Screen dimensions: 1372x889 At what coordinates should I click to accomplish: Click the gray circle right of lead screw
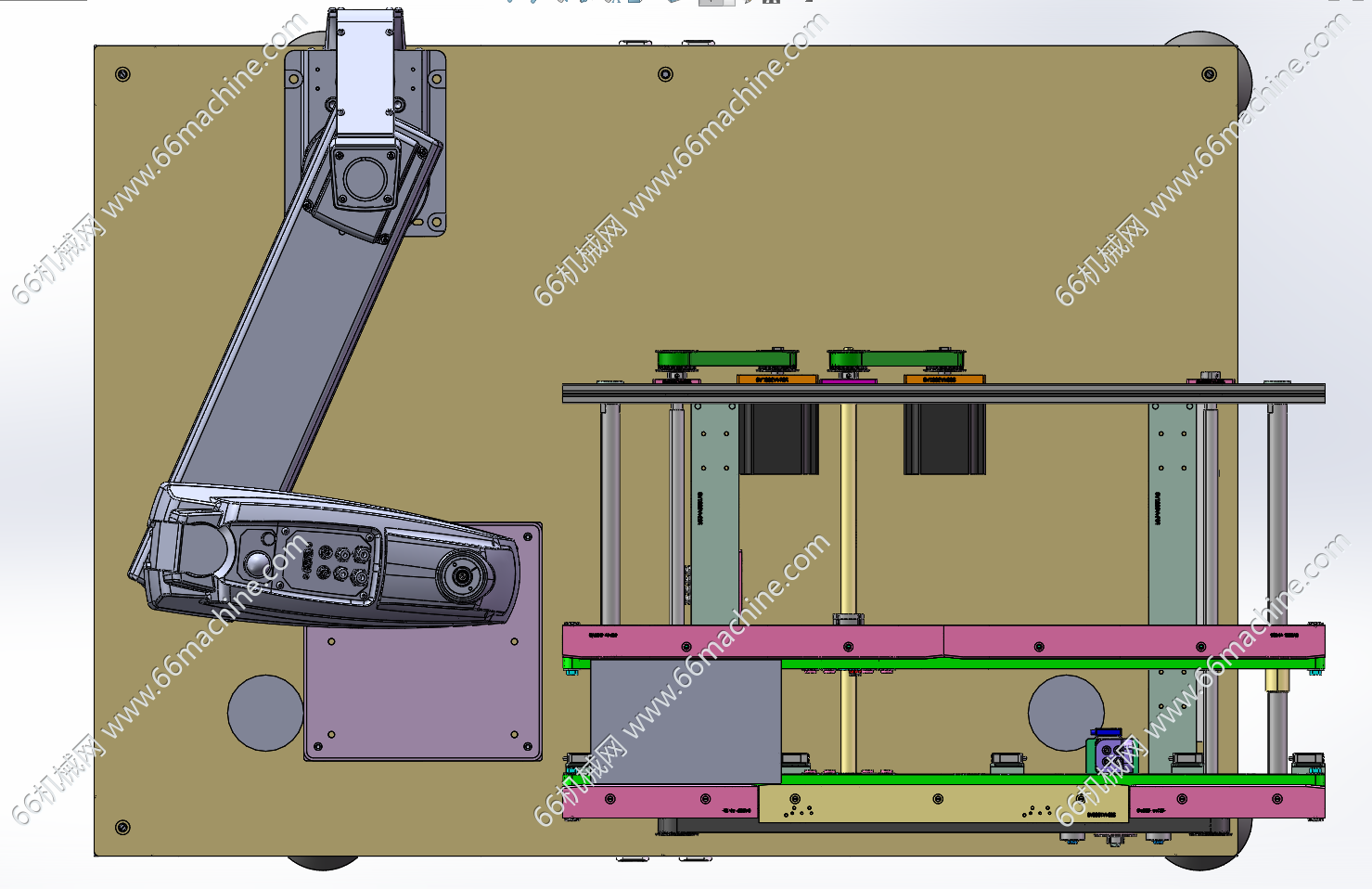click(x=1065, y=712)
